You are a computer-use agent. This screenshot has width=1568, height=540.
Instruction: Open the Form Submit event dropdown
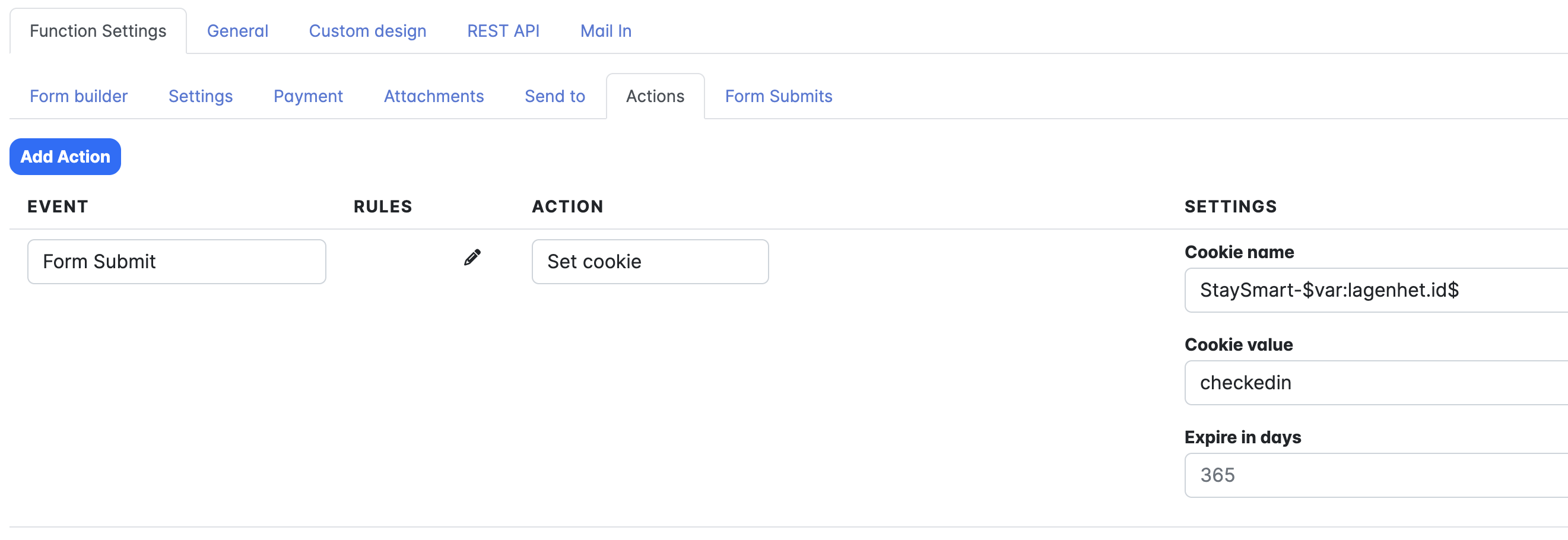coord(176,262)
